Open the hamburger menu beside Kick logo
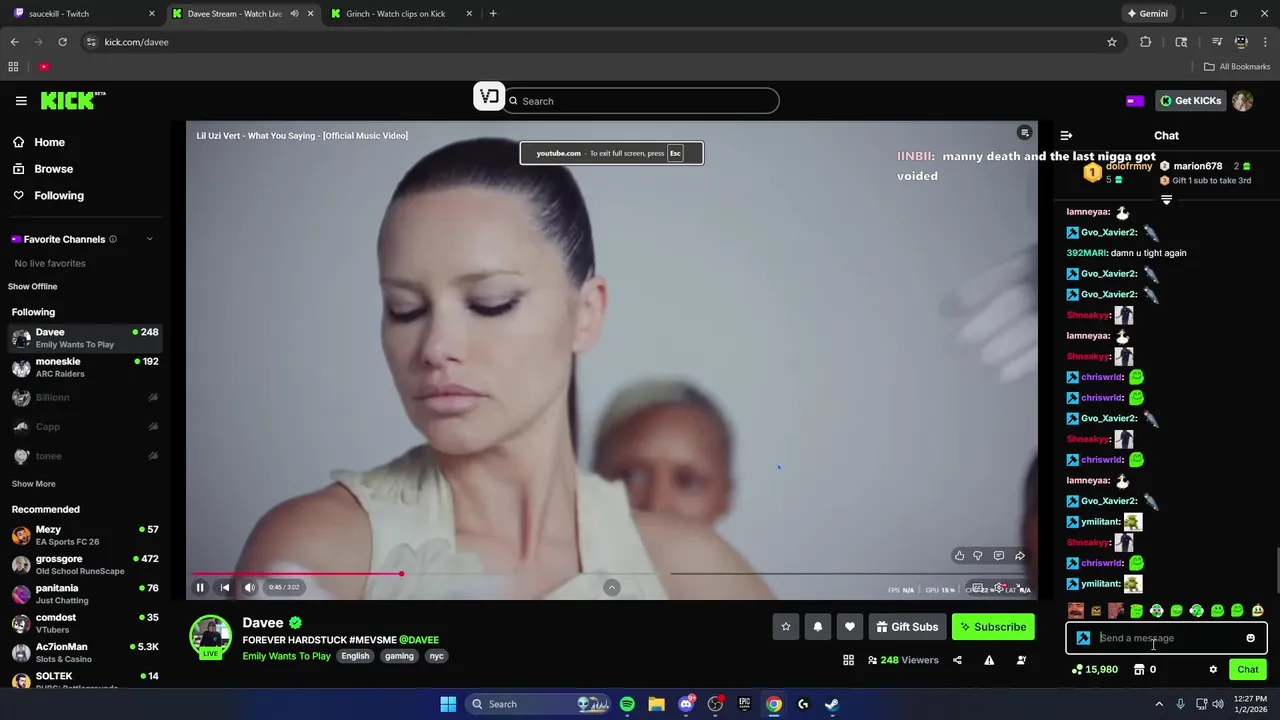This screenshot has height=720, width=1280. pos(21,101)
